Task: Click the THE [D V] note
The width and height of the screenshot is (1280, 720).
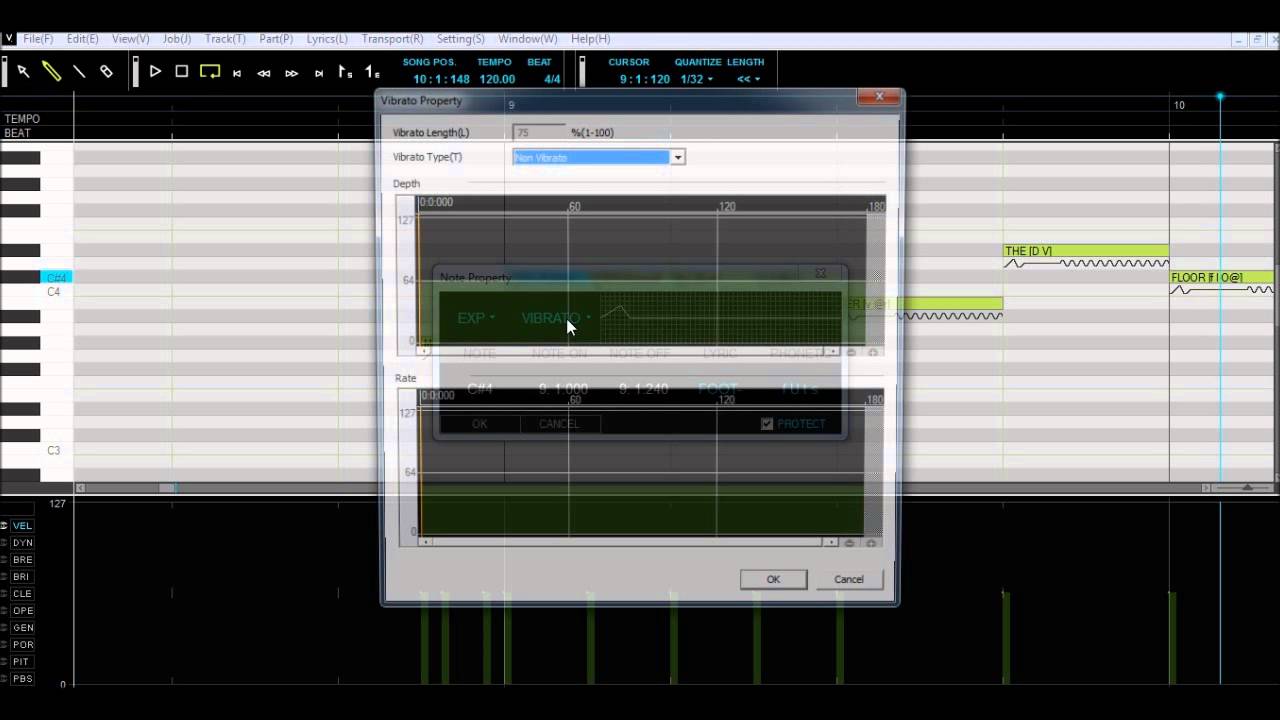Action: click(x=1086, y=251)
